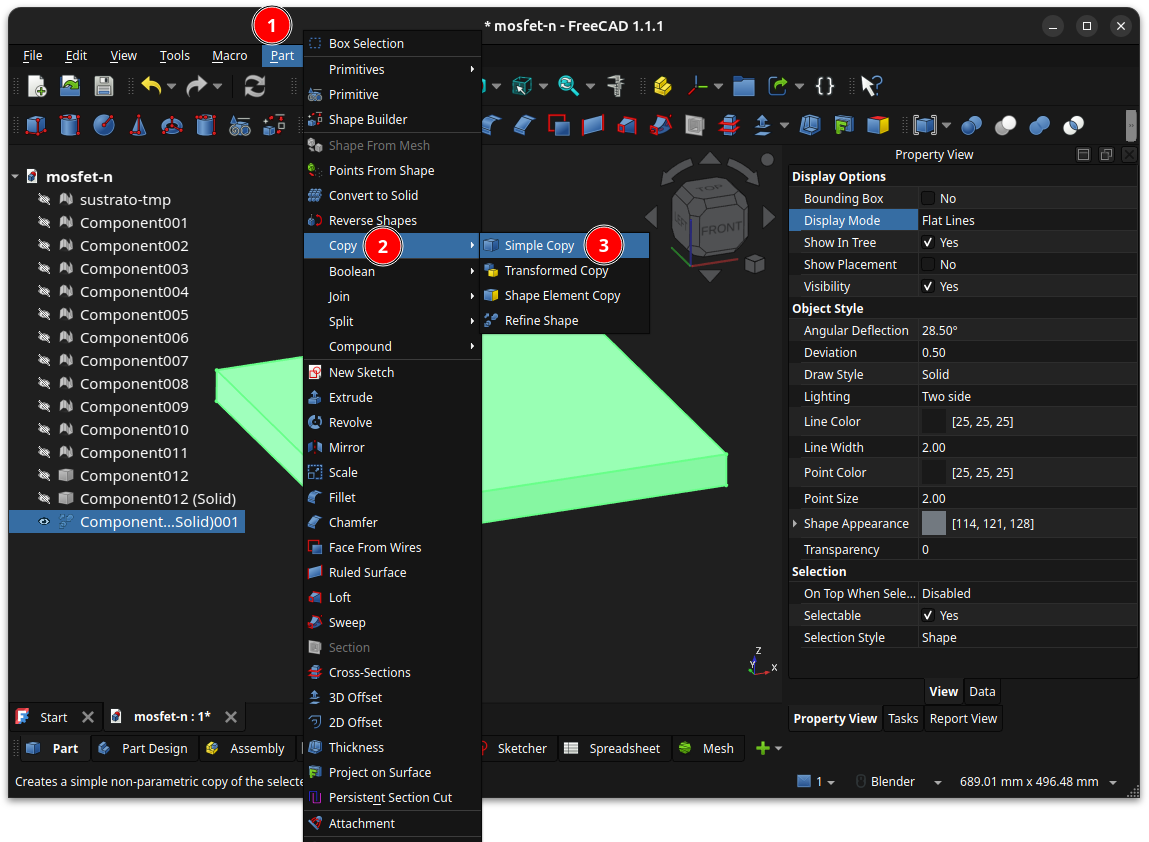Choose Transformed Copy from the submenu
This screenshot has width=1149, height=842.
pos(564,270)
